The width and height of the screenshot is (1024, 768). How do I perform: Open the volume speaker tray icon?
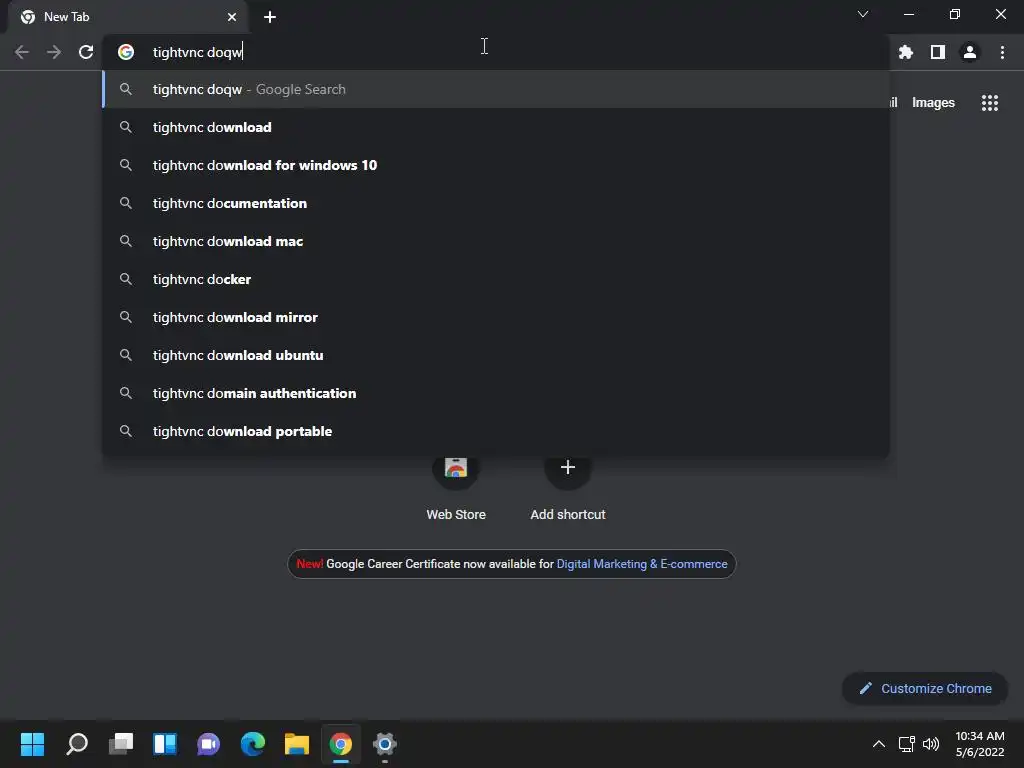click(931, 744)
